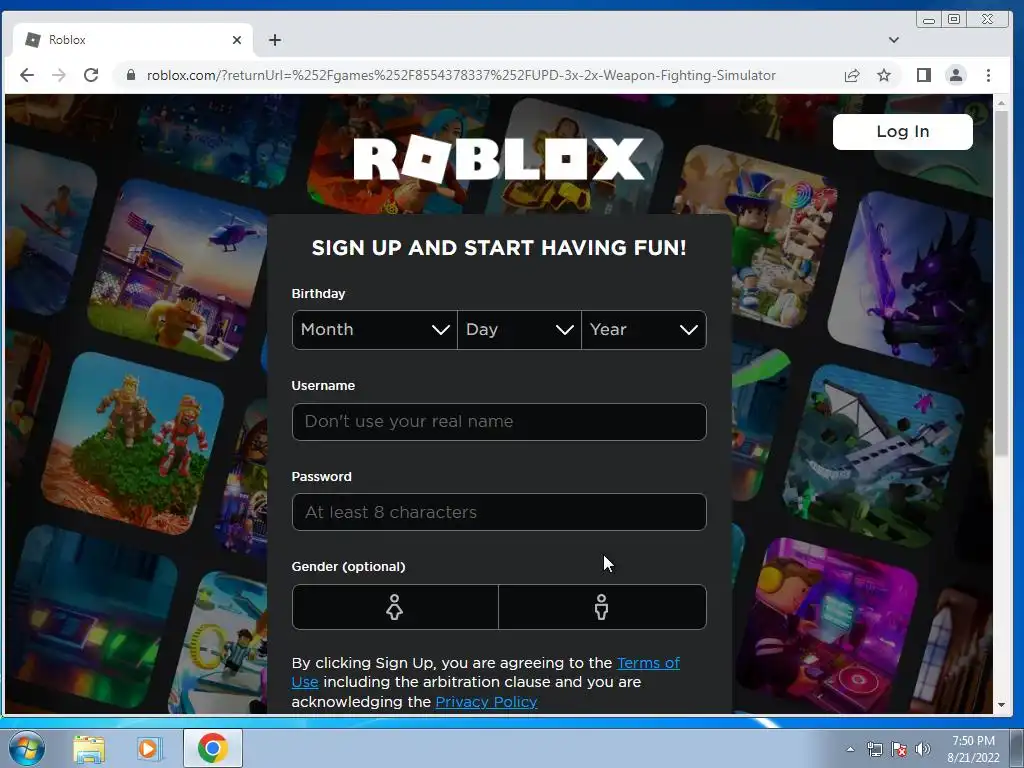Screen dimensions: 1024x768
Task: Open the Month birthday dropdown
Action: coord(375,330)
